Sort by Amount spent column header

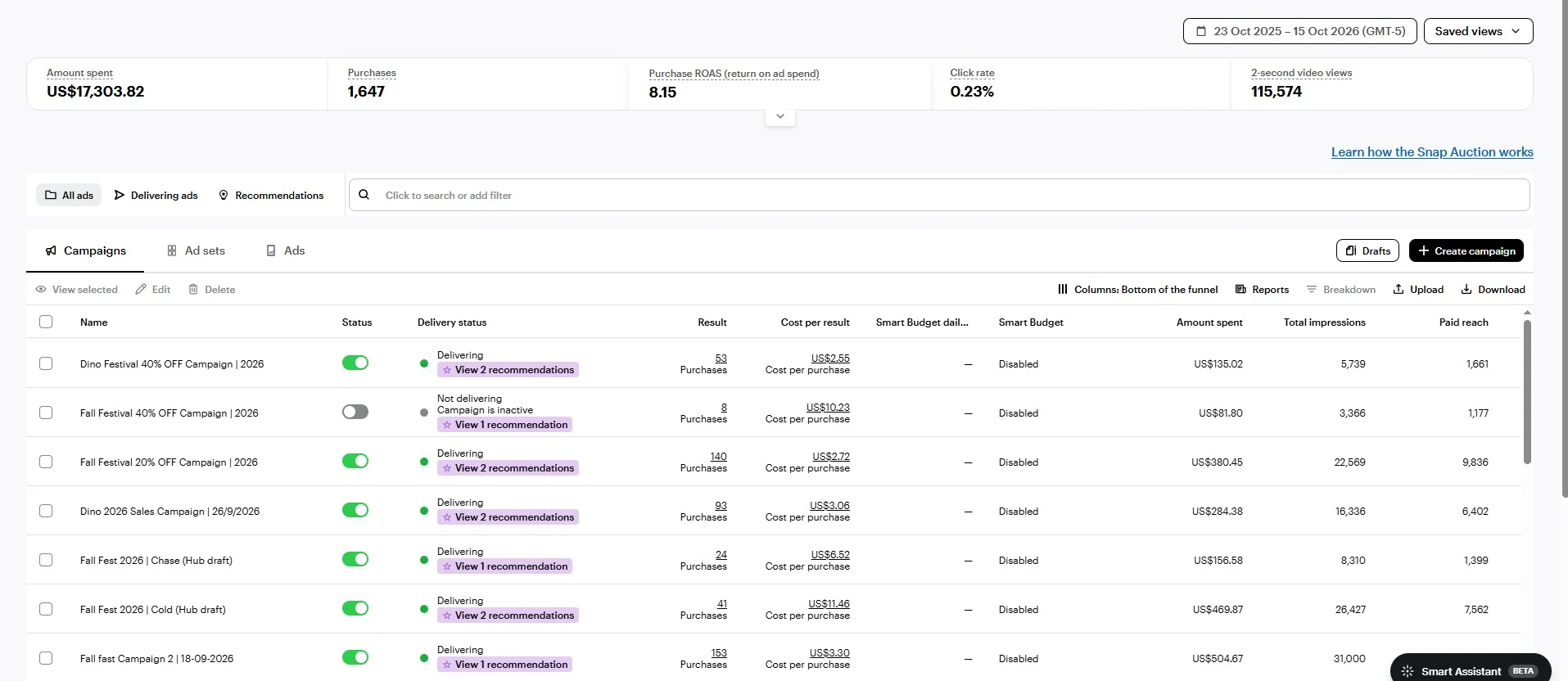1209,322
